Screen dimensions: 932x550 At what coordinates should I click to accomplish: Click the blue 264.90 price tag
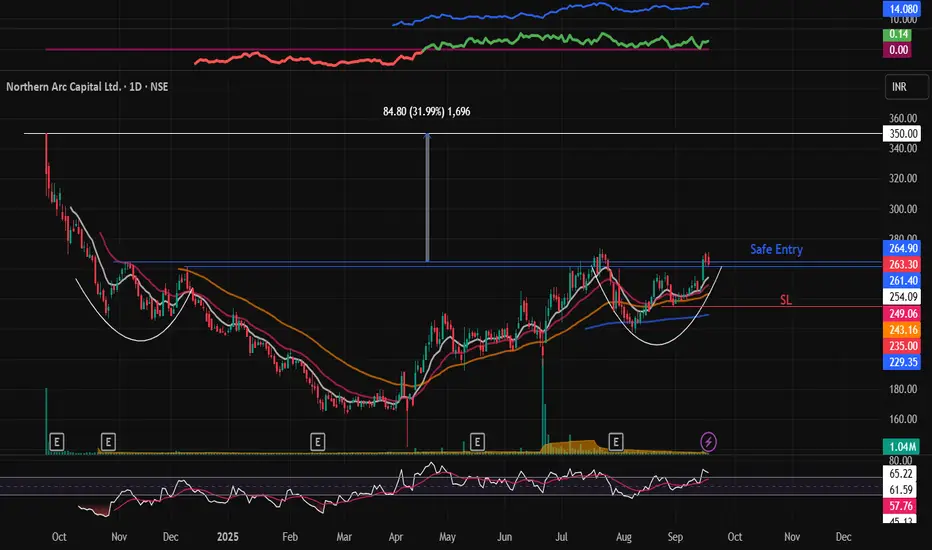[x=902, y=249]
